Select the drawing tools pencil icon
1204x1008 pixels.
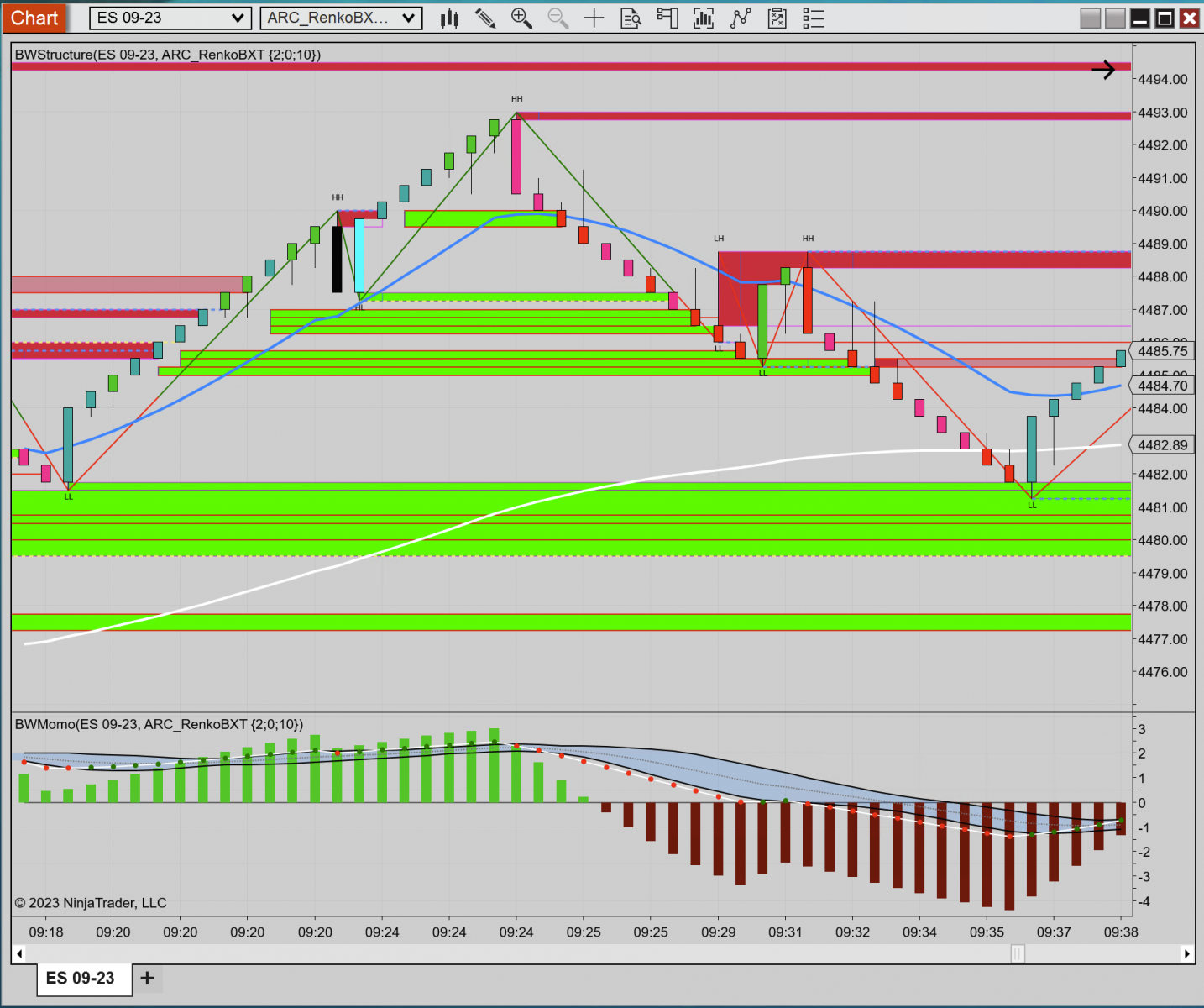point(485,18)
